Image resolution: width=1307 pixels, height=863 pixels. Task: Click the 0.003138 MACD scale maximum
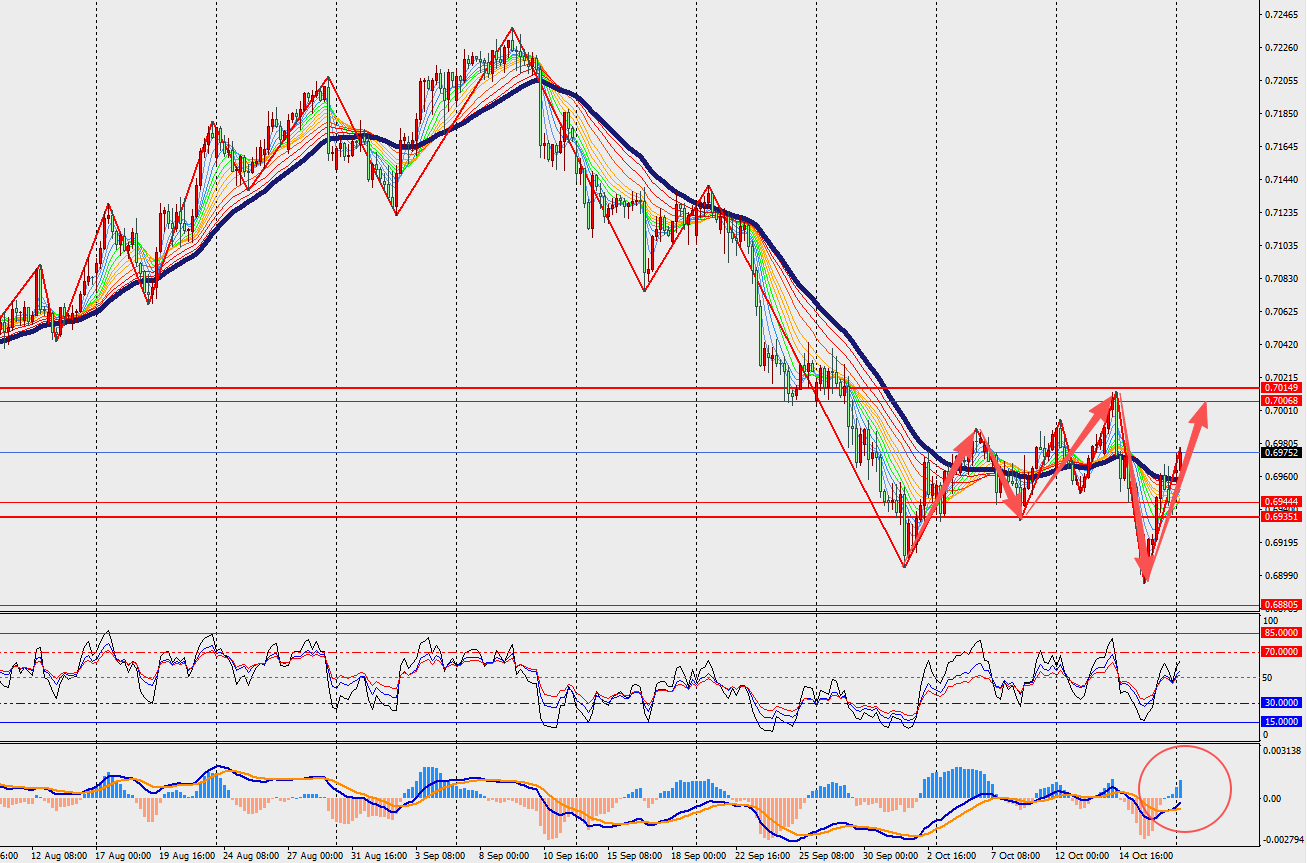1283,750
